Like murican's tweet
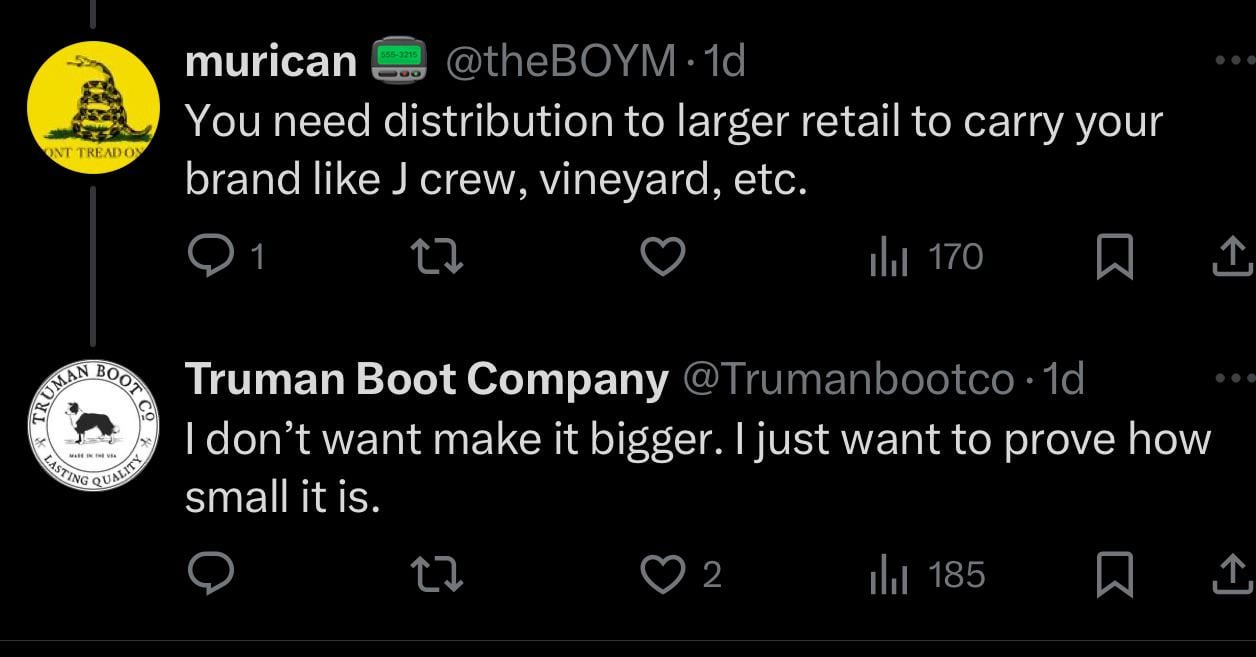The width and height of the screenshot is (1256, 657). (661, 258)
